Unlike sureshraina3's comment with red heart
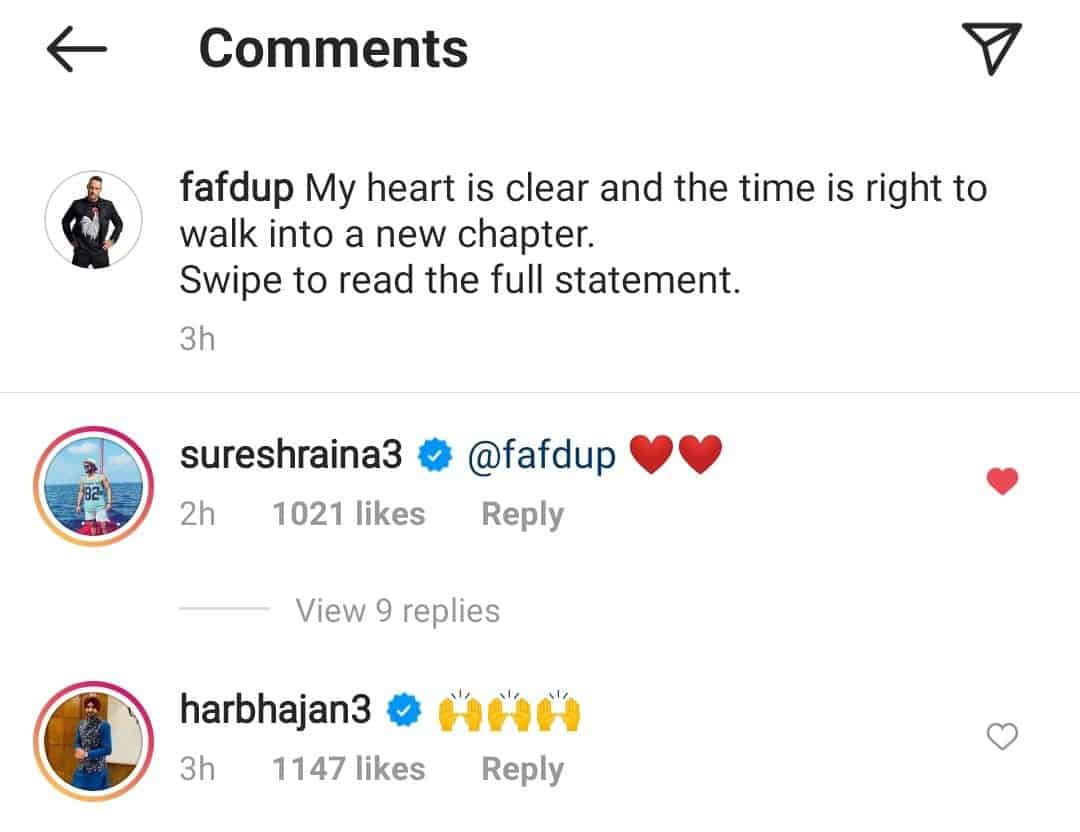Image resolution: width=1080 pixels, height=832 pixels. click(1001, 483)
